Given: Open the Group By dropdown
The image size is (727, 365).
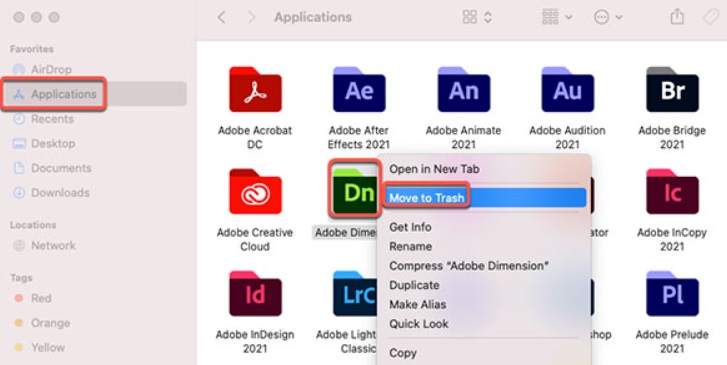Looking at the screenshot, I should point(557,17).
